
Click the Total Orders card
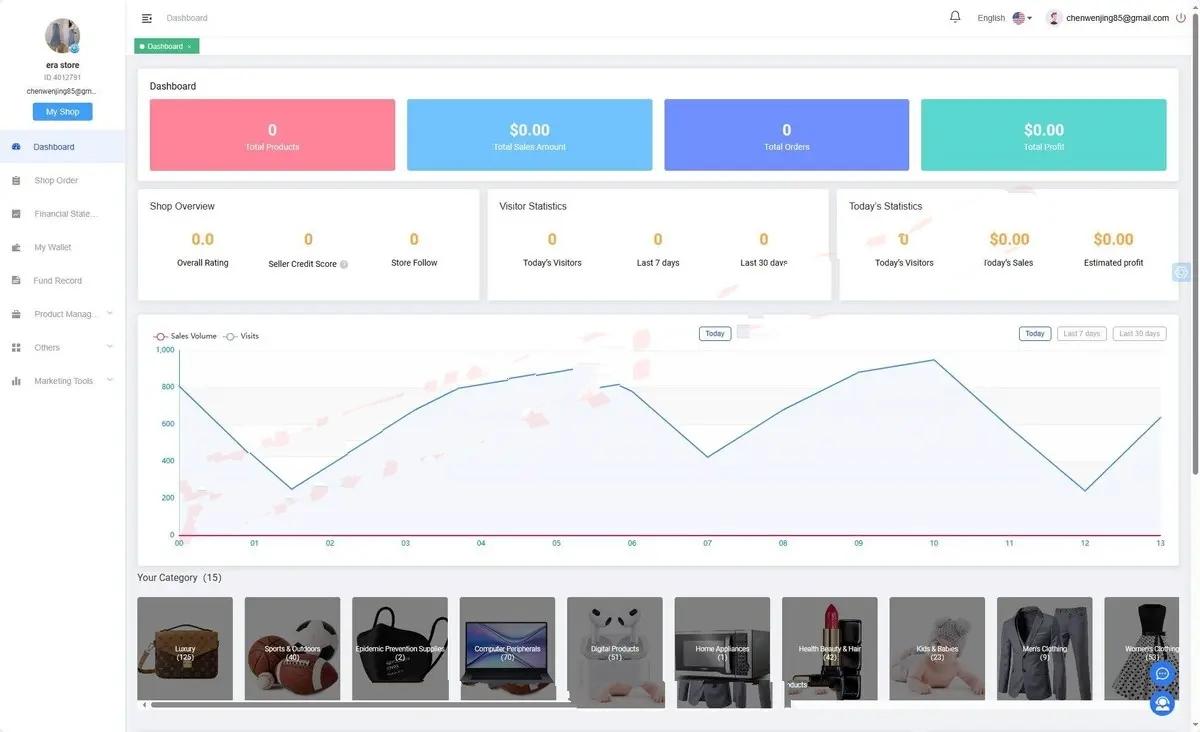[x=786, y=135]
